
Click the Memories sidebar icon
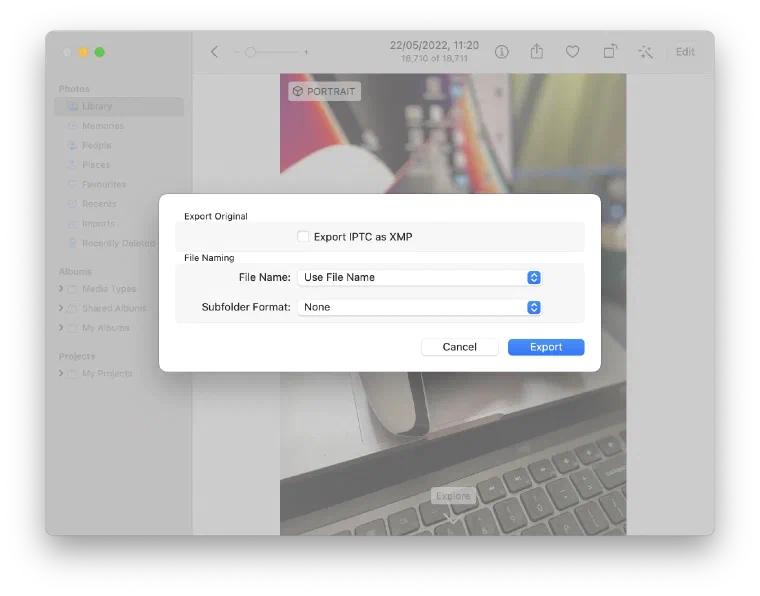pyautogui.click(x=72, y=125)
